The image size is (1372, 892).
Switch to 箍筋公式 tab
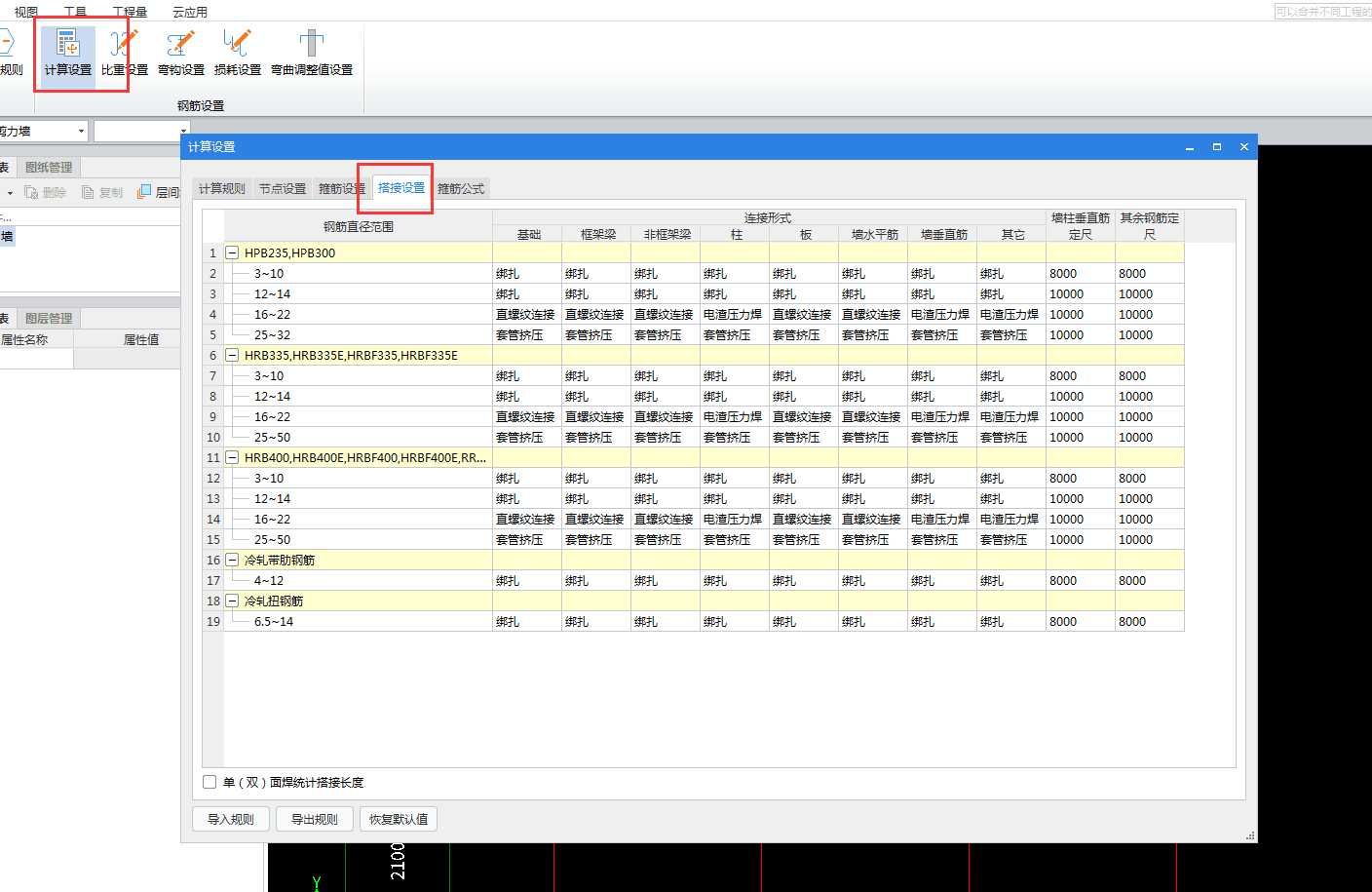(461, 188)
